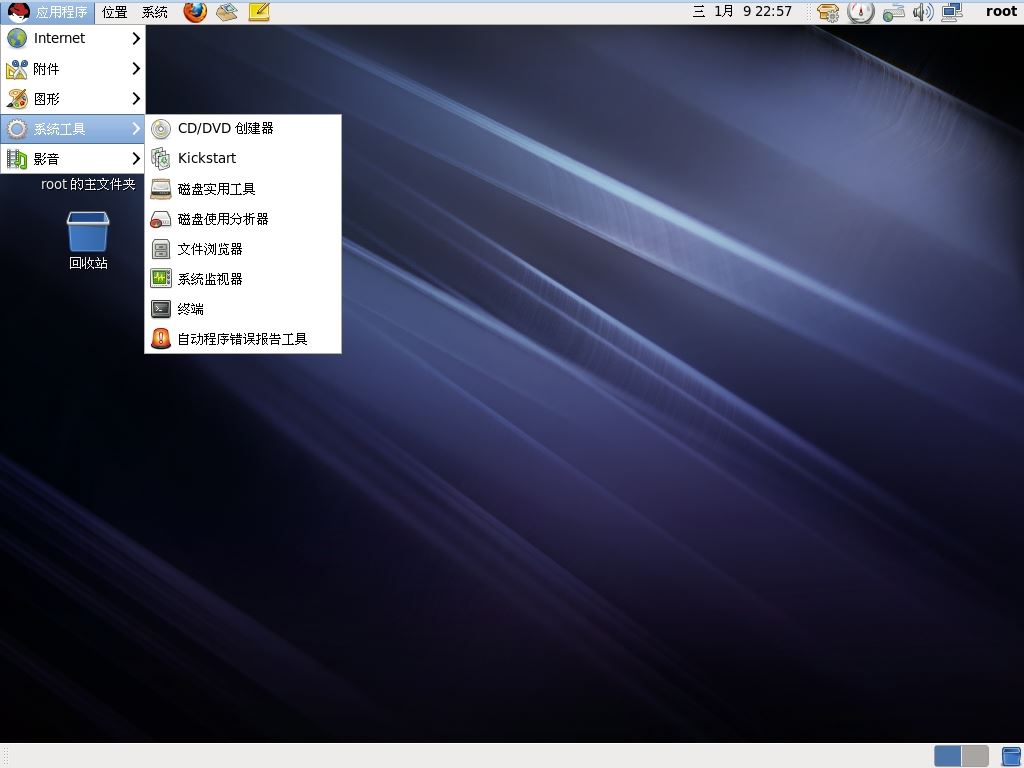The width and height of the screenshot is (1024, 768).
Task: Click the trash applet in bottom panel
Action: (1011, 756)
